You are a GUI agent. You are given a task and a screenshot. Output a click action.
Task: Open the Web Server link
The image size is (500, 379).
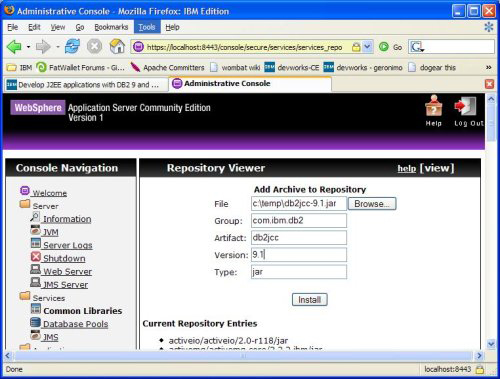[x=67, y=271]
